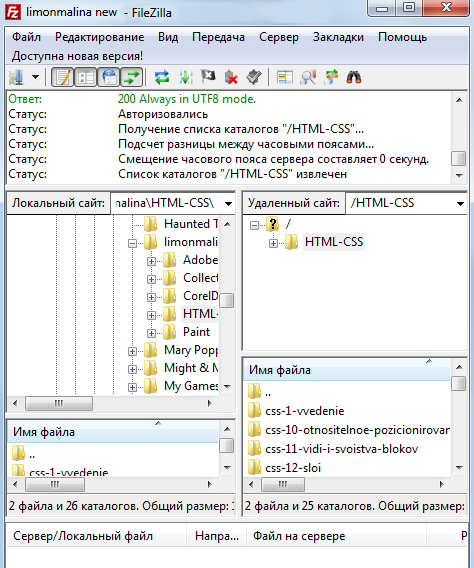Screen dimensions: 474x568
Task: Open the Помощь menu
Action: coord(402,37)
